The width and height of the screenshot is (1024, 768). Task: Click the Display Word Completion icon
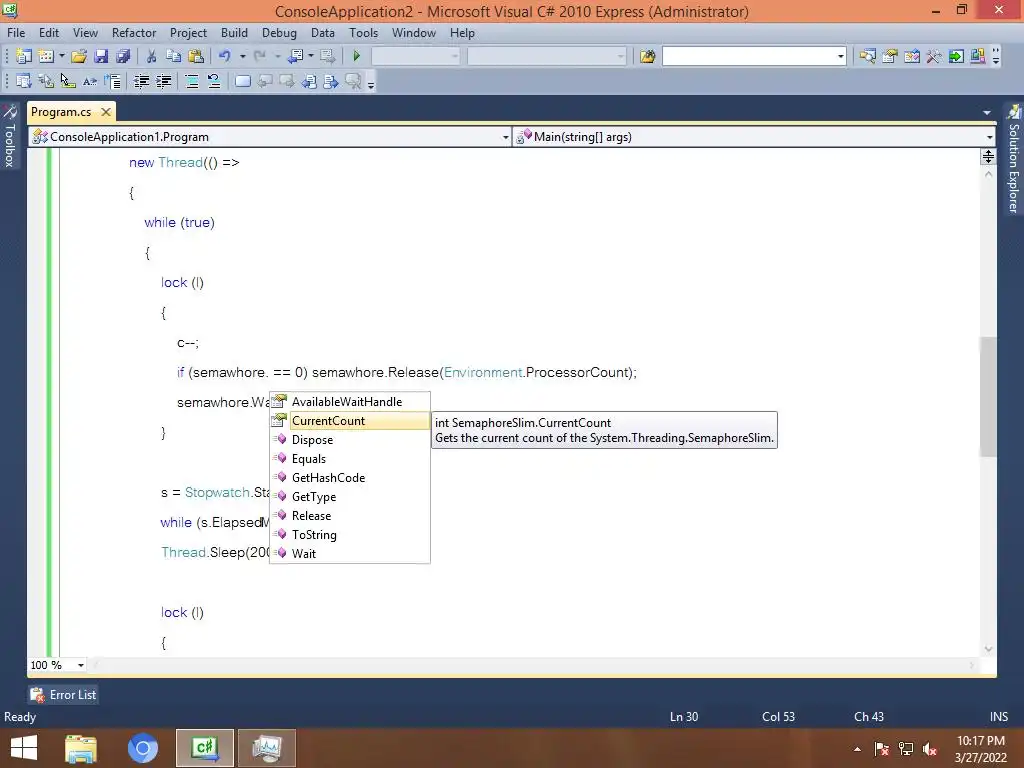pyautogui.click(x=90, y=81)
